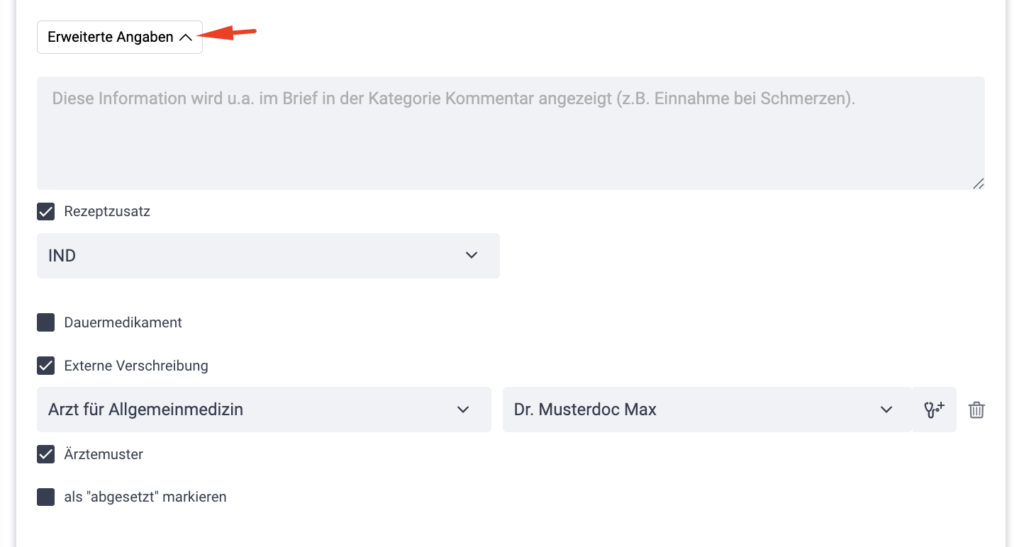Viewport: 1024px width, 547px height.
Task: Click the Rezeptzusatz label text
Action: [x=107, y=211]
